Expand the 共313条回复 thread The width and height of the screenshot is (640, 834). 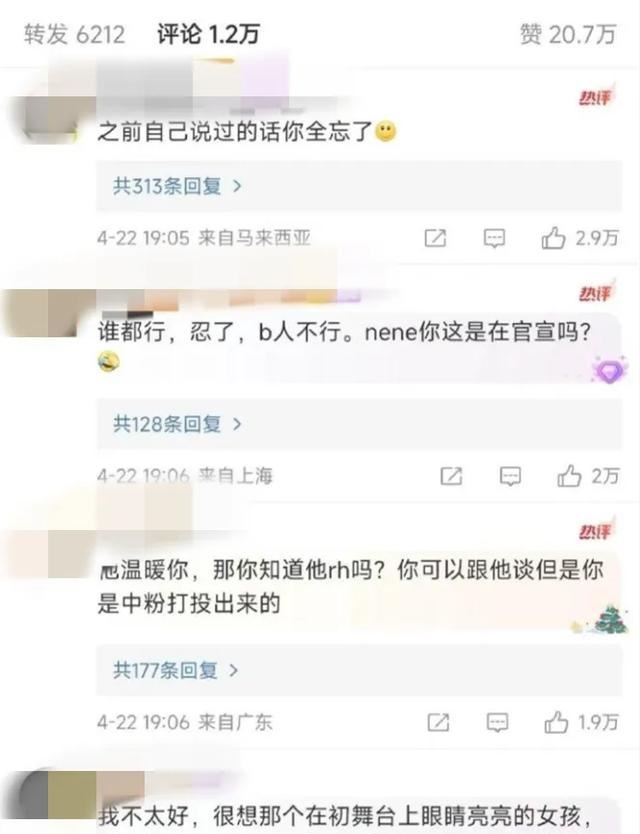coord(359,186)
